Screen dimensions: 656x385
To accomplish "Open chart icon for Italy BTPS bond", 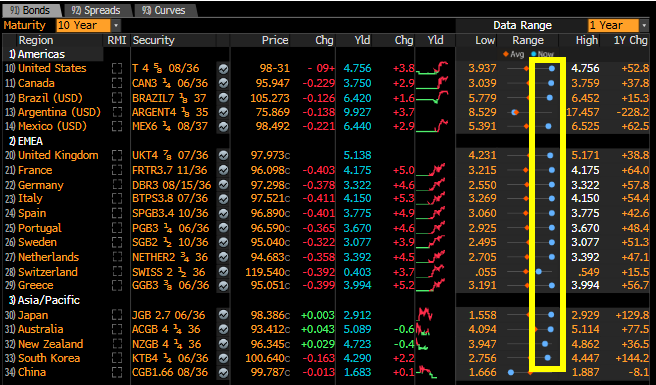I will 223,198.
